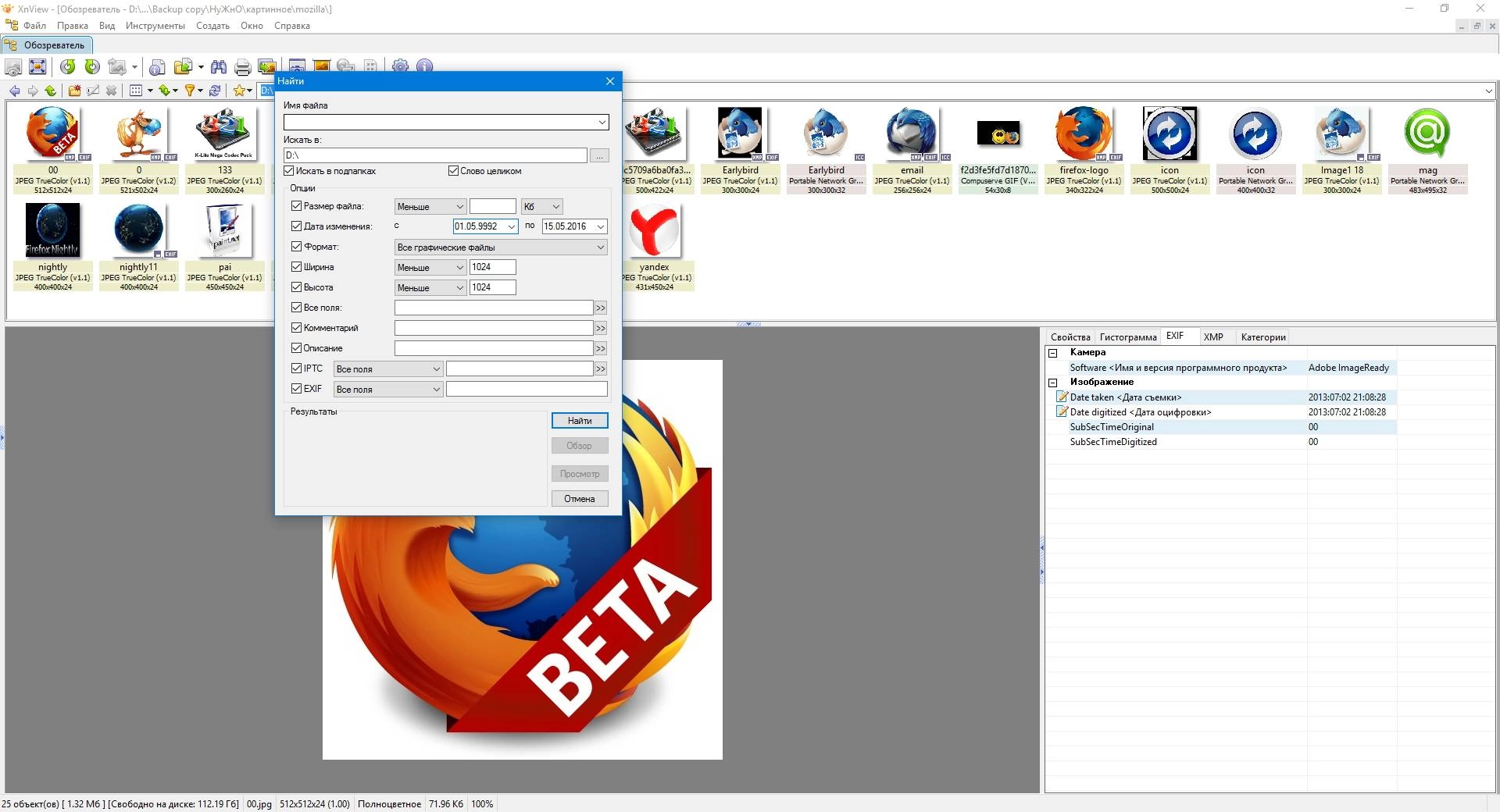1500x812 pixels.
Task: Collapse the 'Изображение' EXIF group
Action: tap(1053, 383)
